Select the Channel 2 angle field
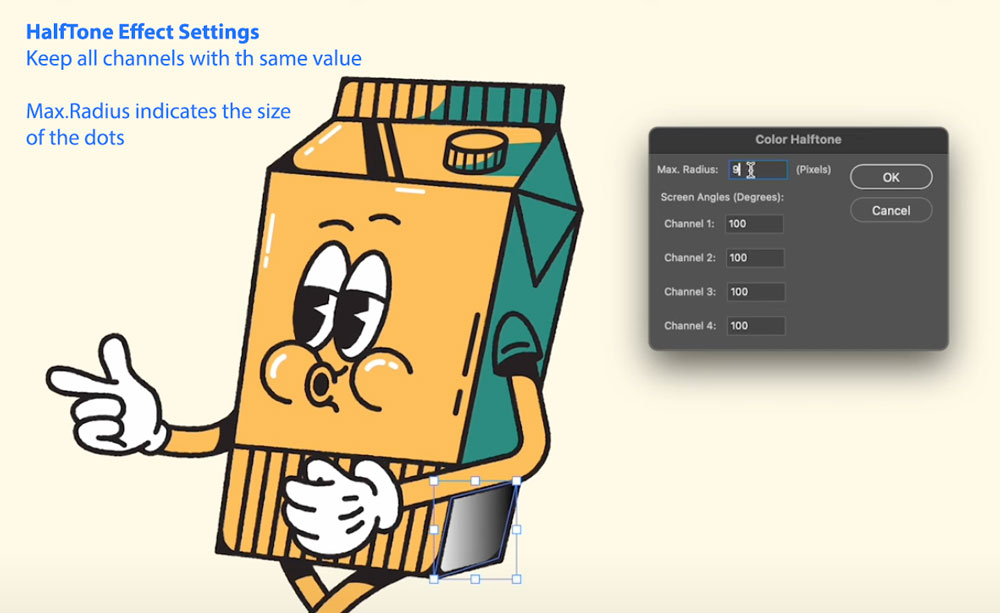The width and height of the screenshot is (1000, 613). pos(755,258)
